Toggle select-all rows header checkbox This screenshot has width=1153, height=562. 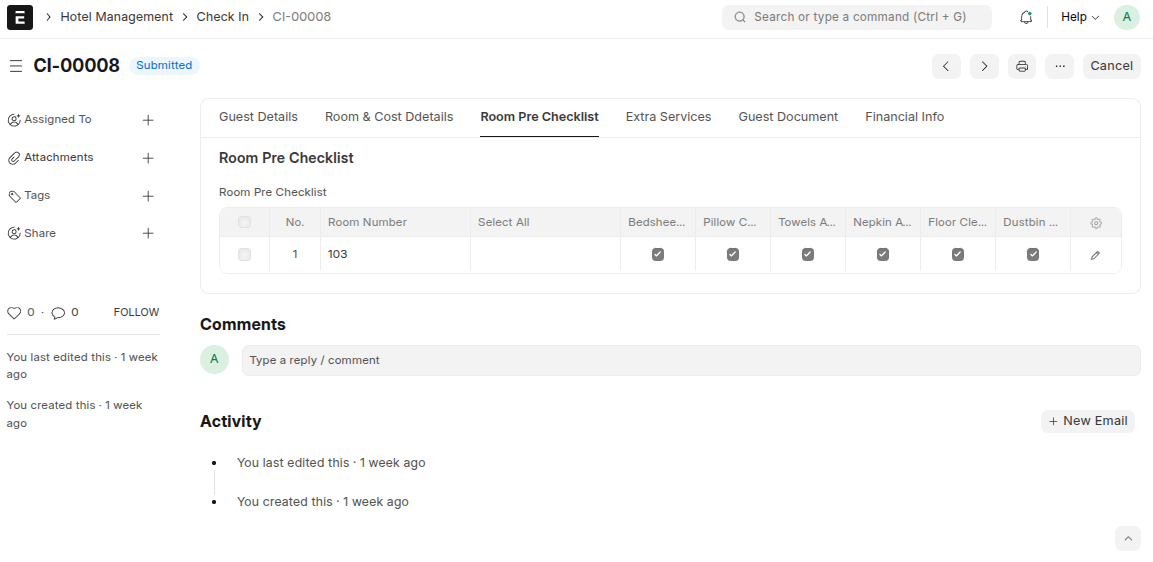(244, 222)
